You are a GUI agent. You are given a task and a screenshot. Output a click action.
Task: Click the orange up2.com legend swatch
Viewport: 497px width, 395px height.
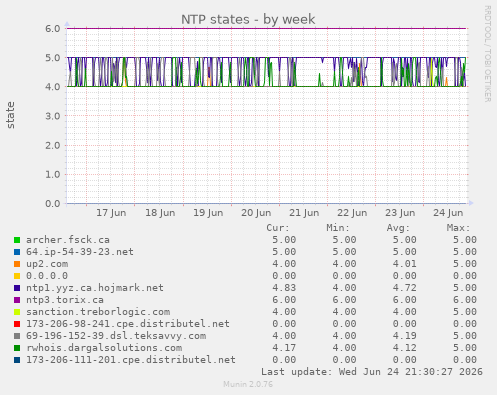tap(17, 264)
